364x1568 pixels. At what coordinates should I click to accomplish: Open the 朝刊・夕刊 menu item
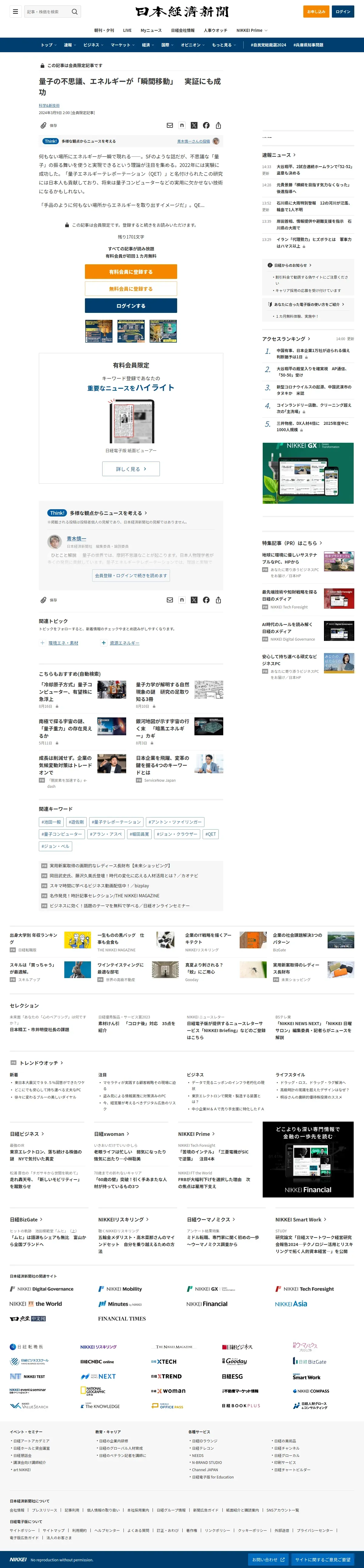point(104,30)
